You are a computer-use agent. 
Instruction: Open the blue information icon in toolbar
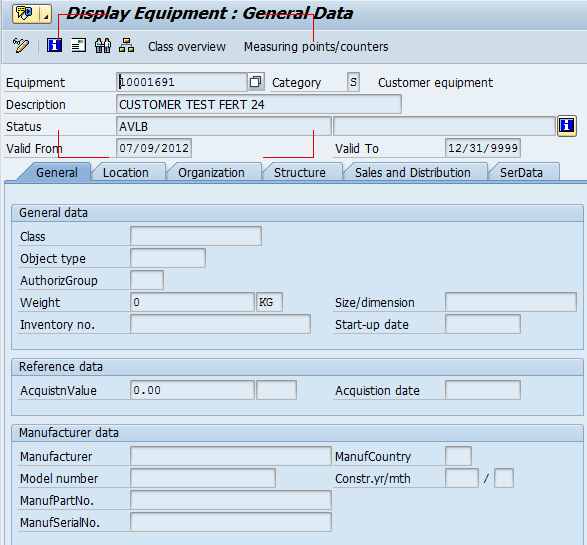pos(54,46)
